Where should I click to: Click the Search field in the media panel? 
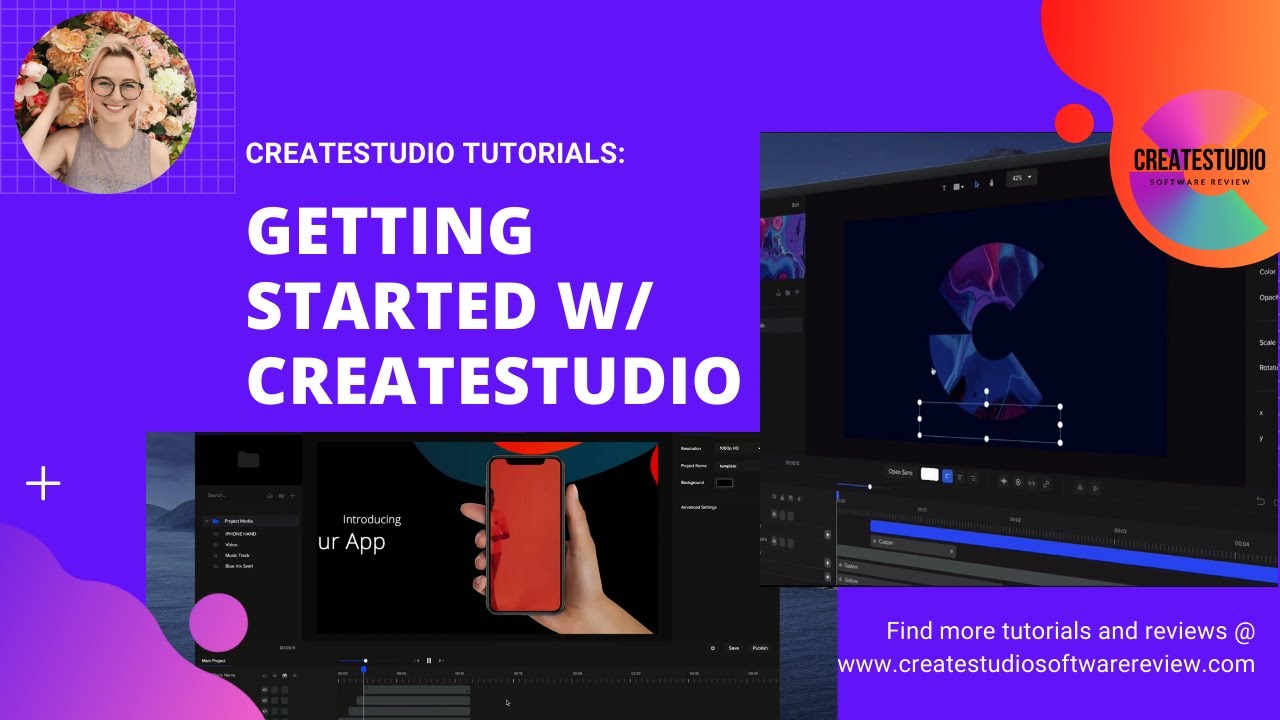[x=232, y=496]
